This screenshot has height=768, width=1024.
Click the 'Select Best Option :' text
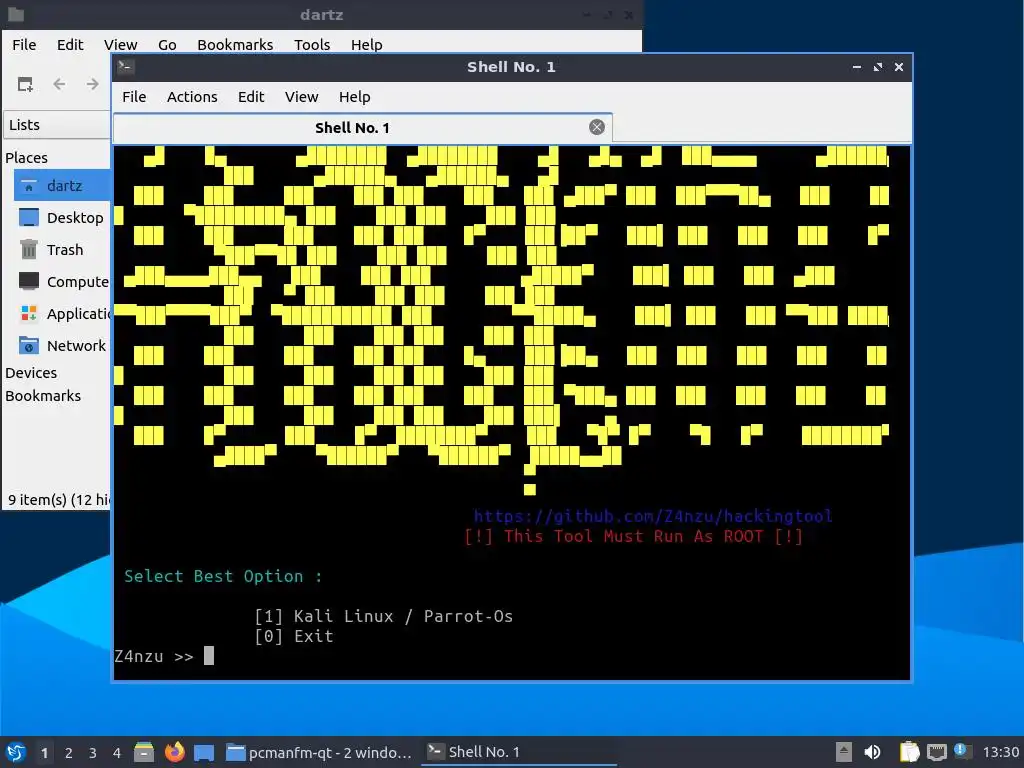(223, 577)
